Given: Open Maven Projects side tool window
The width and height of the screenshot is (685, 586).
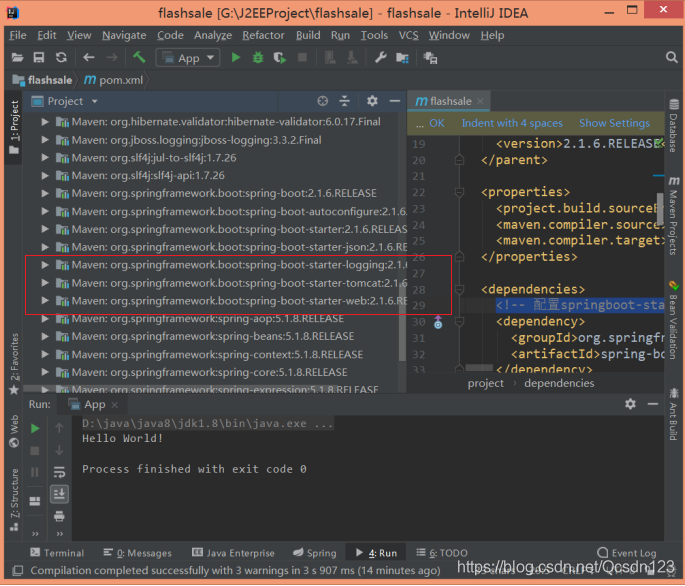Looking at the screenshot, I should coord(673,216).
